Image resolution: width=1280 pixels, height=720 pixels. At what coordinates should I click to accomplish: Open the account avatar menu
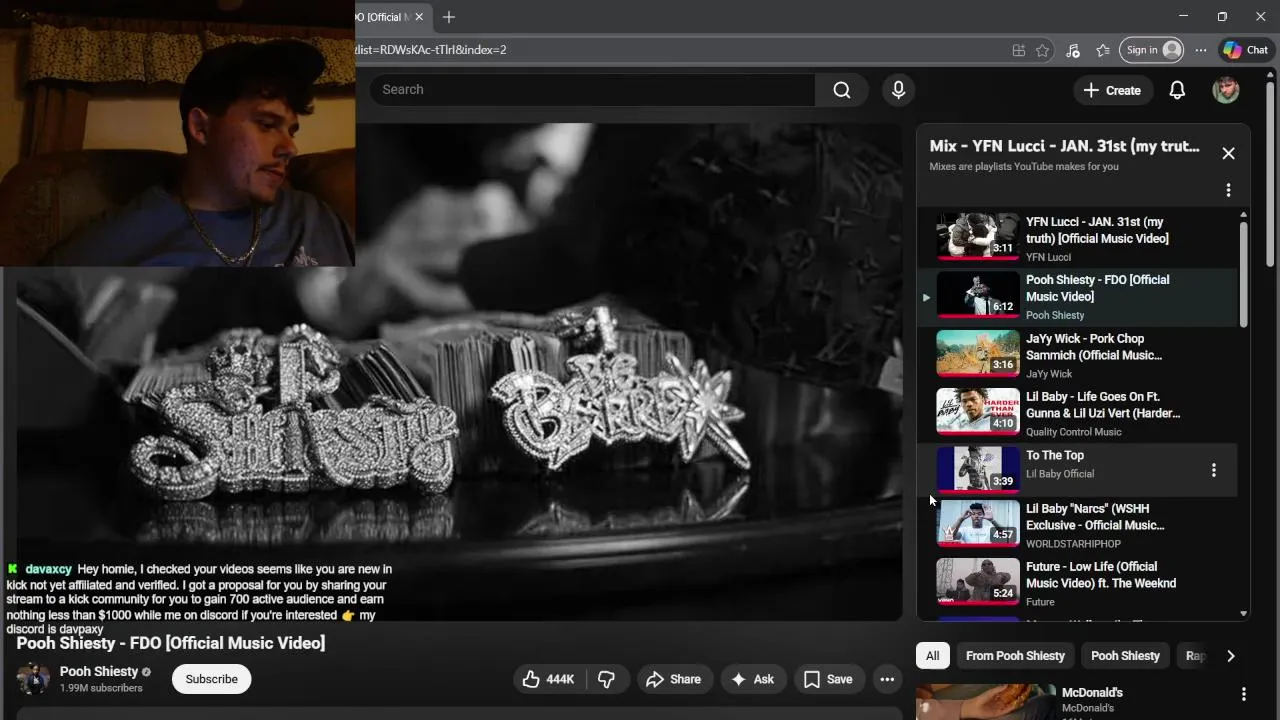(x=1226, y=90)
